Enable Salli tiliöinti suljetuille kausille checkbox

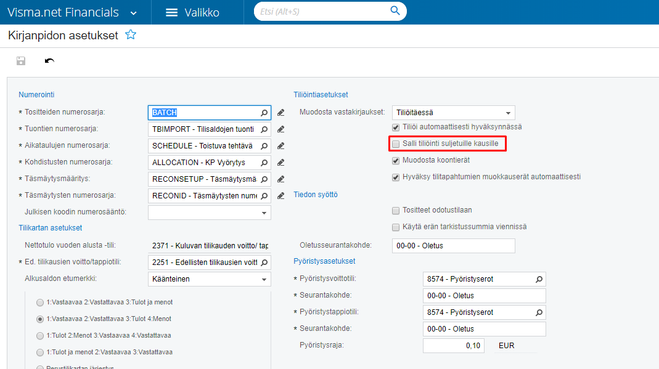click(395, 144)
